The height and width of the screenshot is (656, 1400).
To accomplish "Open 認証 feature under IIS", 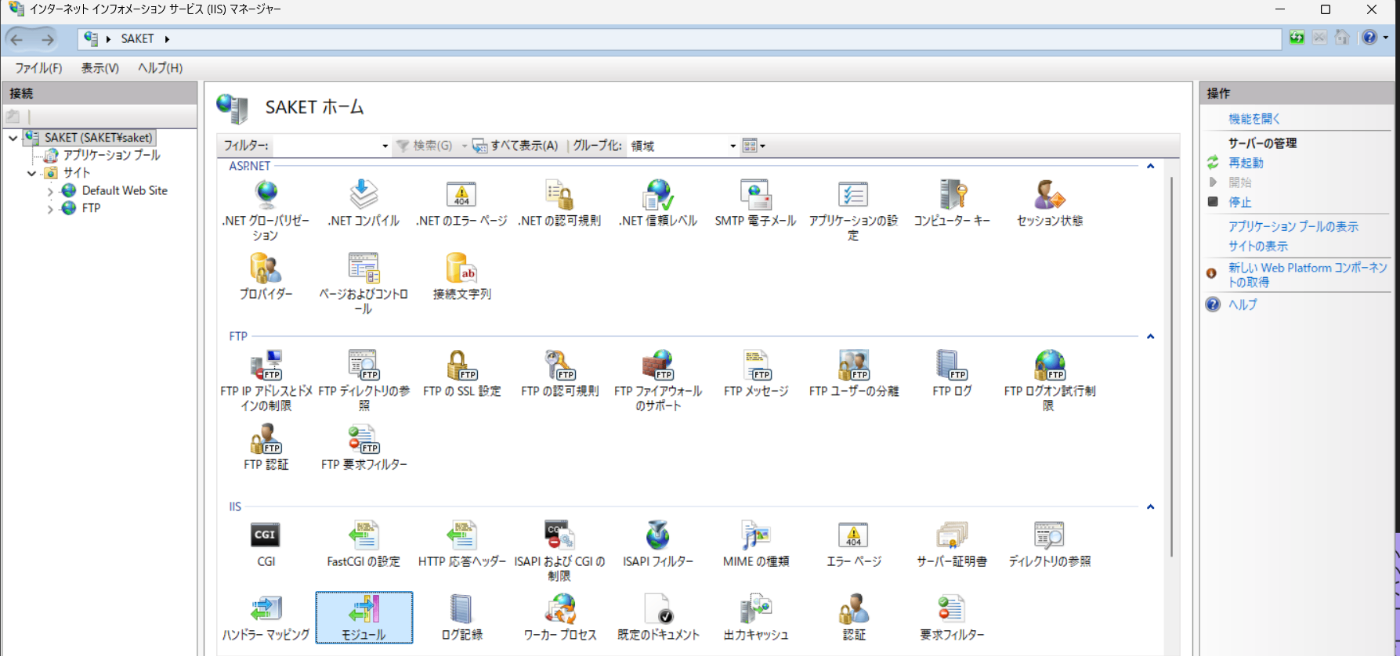I will 853,617.
